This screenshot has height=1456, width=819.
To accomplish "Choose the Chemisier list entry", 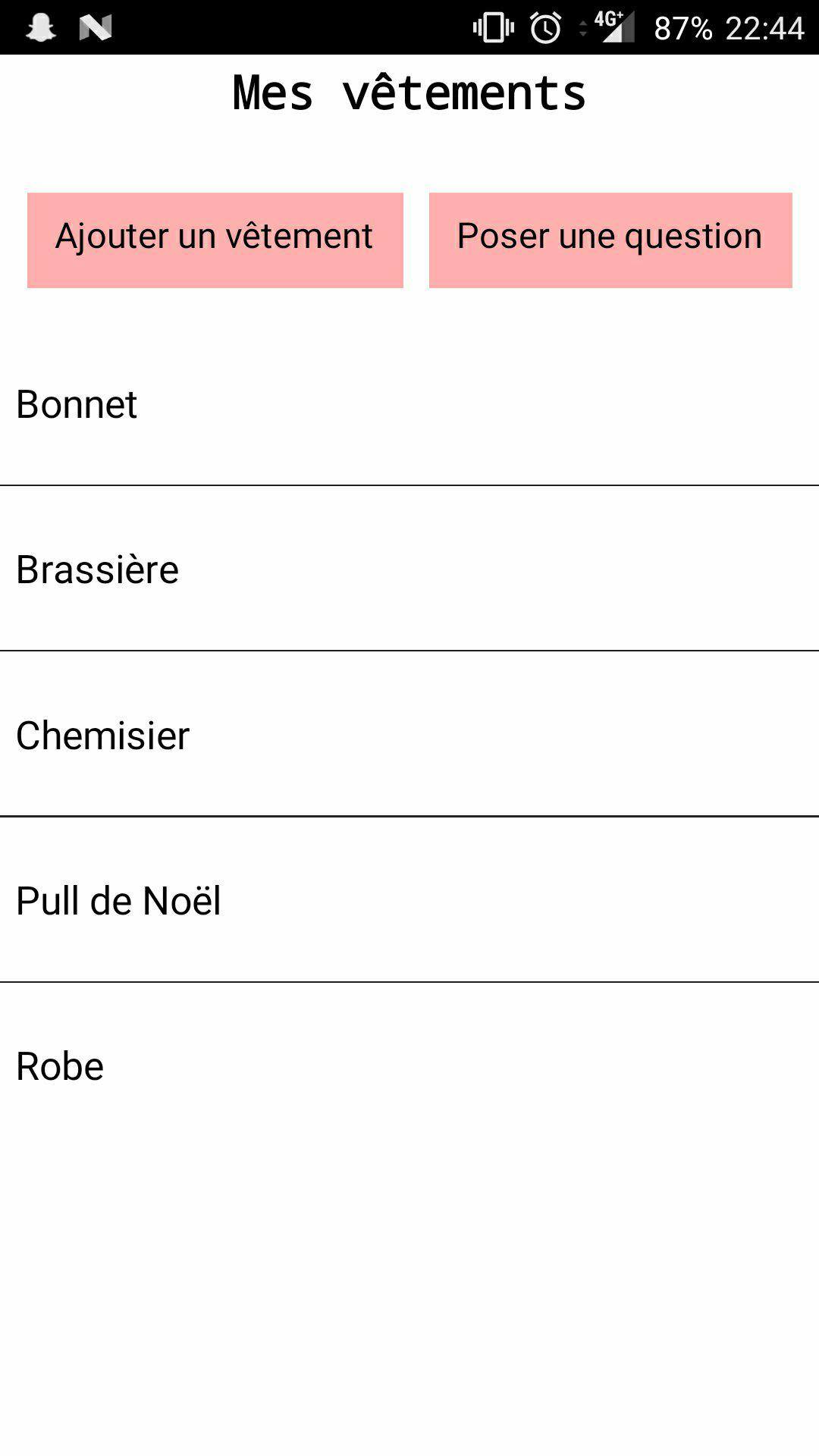I will click(x=409, y=734).
